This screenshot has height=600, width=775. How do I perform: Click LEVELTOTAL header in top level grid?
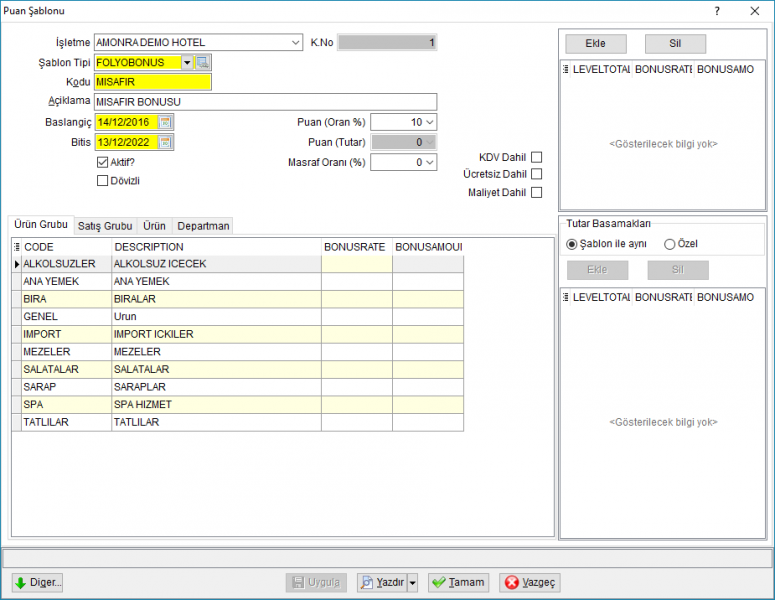click(x=601, y=69)
